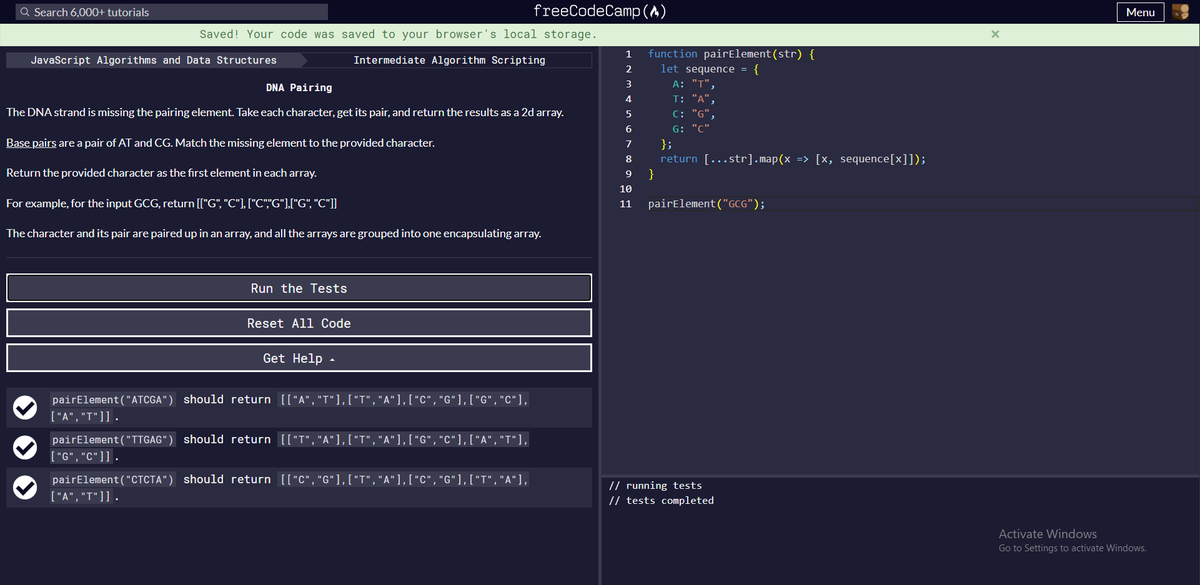Click the ATCGA test passed checkmark

coord(24,407)
